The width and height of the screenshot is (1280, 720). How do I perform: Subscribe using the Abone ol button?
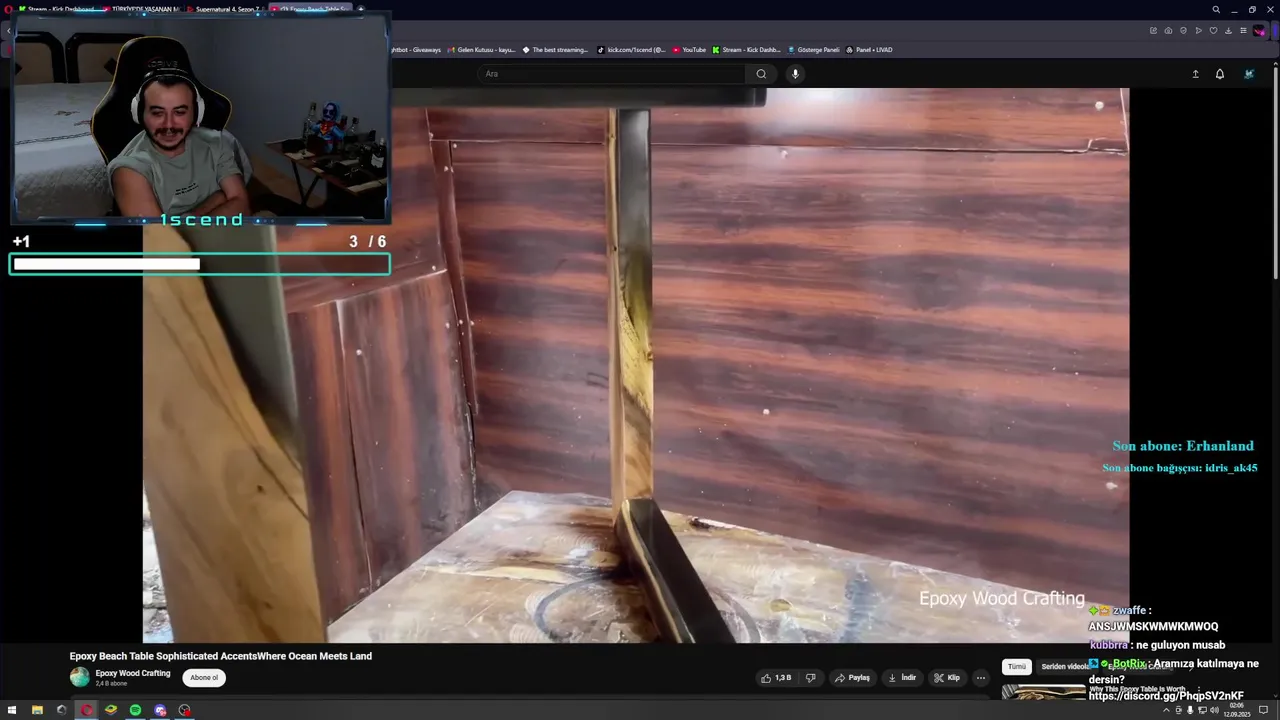tap(204, 678)
